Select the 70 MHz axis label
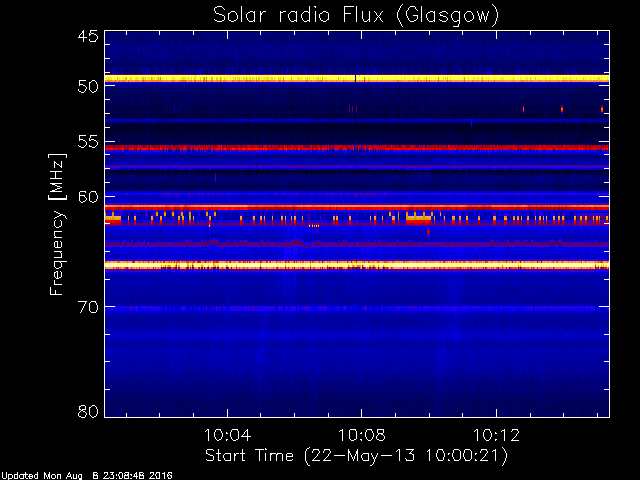Screen dimensions: 640x480 pos(88,307)
